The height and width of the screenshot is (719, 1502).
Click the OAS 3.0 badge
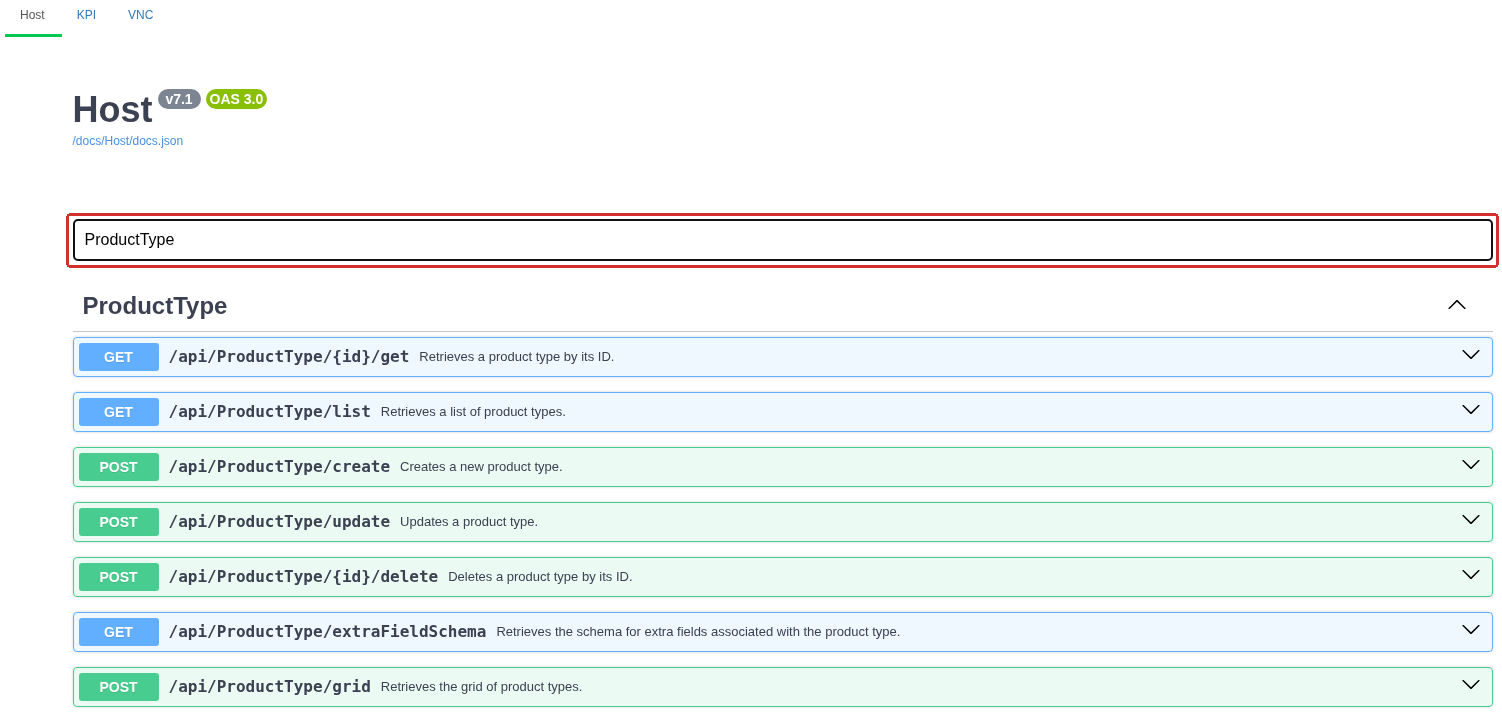tap(236, 99)
